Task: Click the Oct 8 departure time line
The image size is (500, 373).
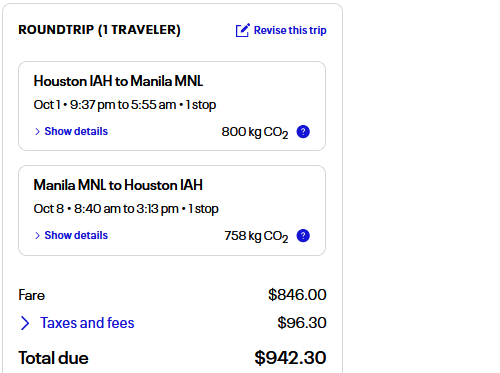Action: 126,209
